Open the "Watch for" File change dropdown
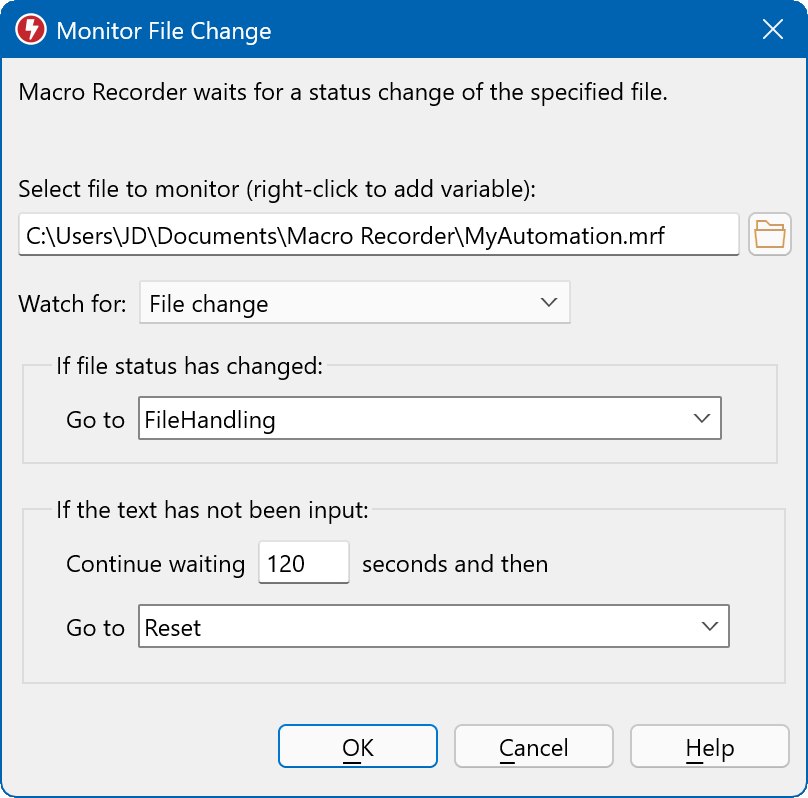808x798 pixels. pyautogui.click(x=355, y=303)
